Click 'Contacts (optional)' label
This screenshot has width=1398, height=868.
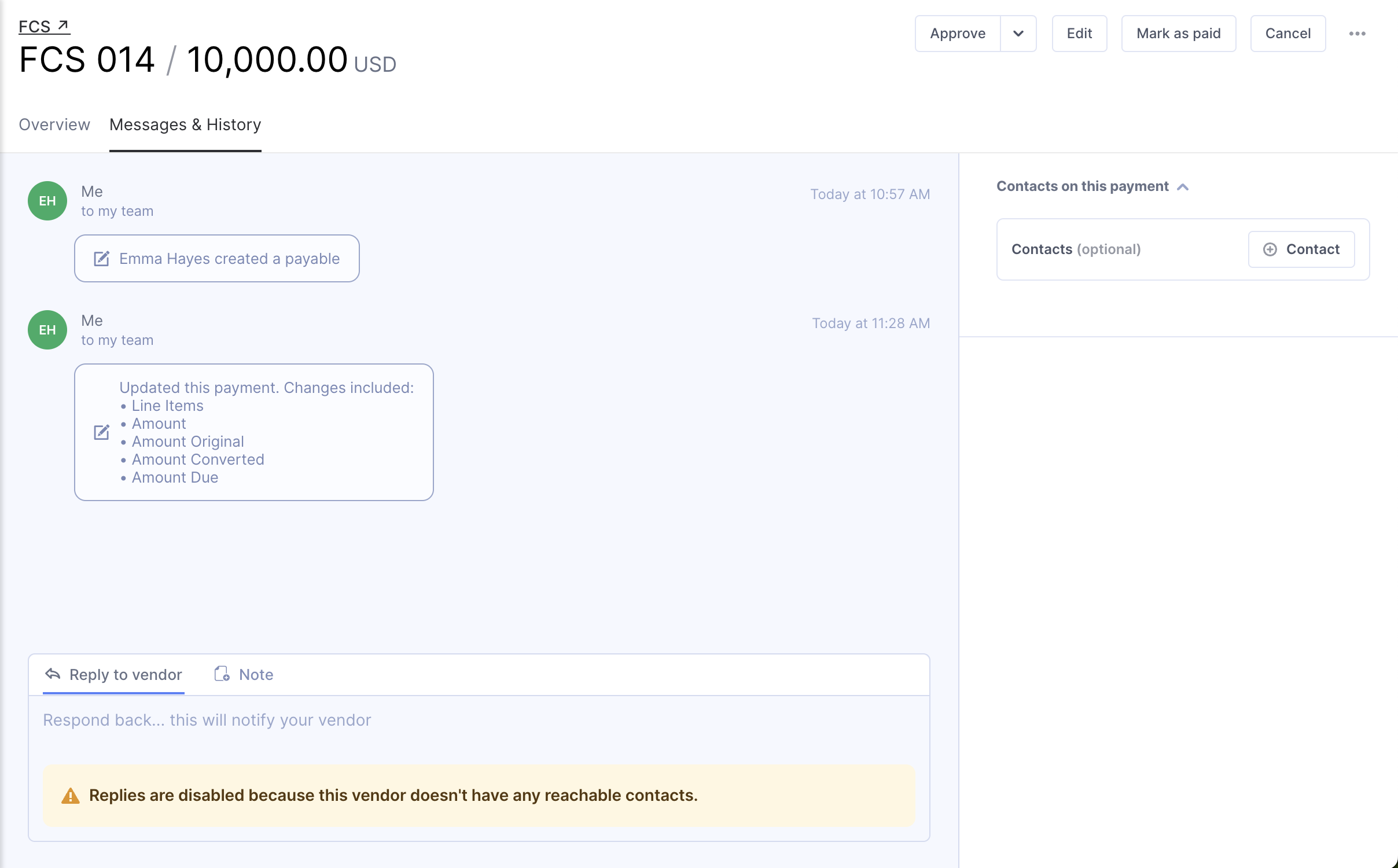click(x=1076, y=249)
